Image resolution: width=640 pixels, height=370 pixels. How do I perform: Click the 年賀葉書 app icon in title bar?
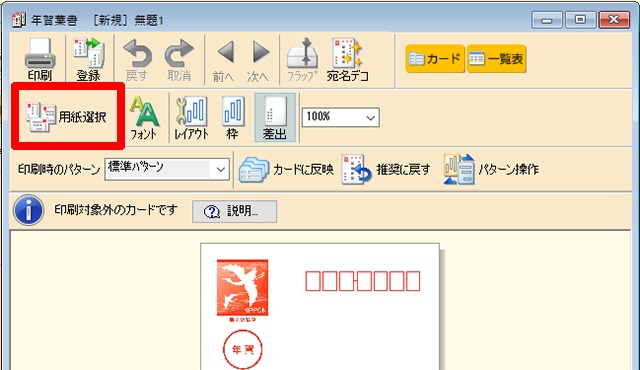coord(19,20)
